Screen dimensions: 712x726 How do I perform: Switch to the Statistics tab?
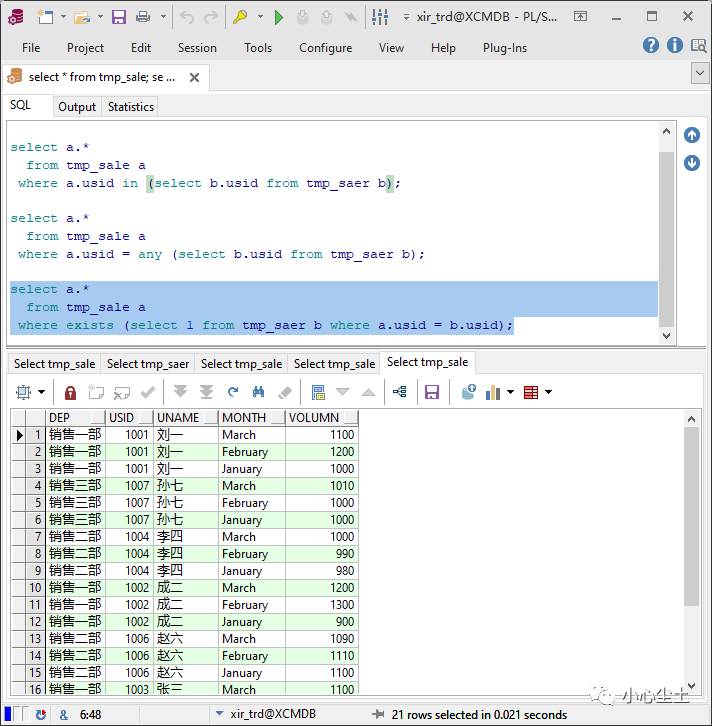click(x=131, y=107)
